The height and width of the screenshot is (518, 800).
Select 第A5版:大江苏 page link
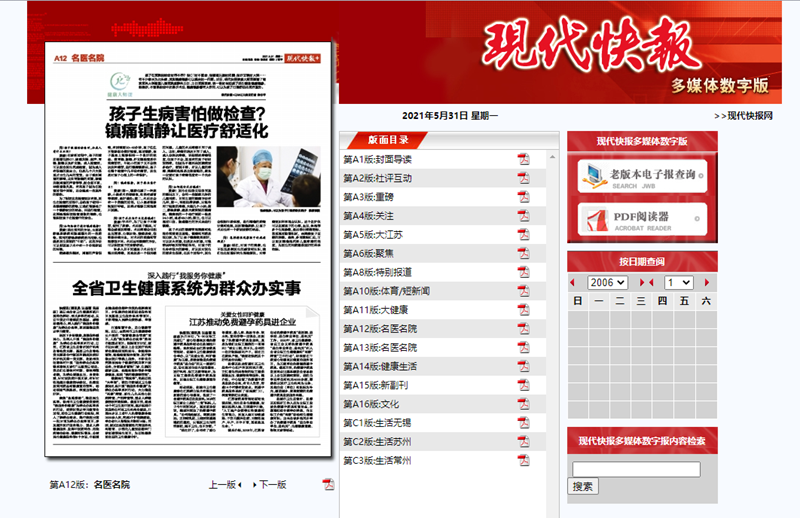click(x=373, y=235)
